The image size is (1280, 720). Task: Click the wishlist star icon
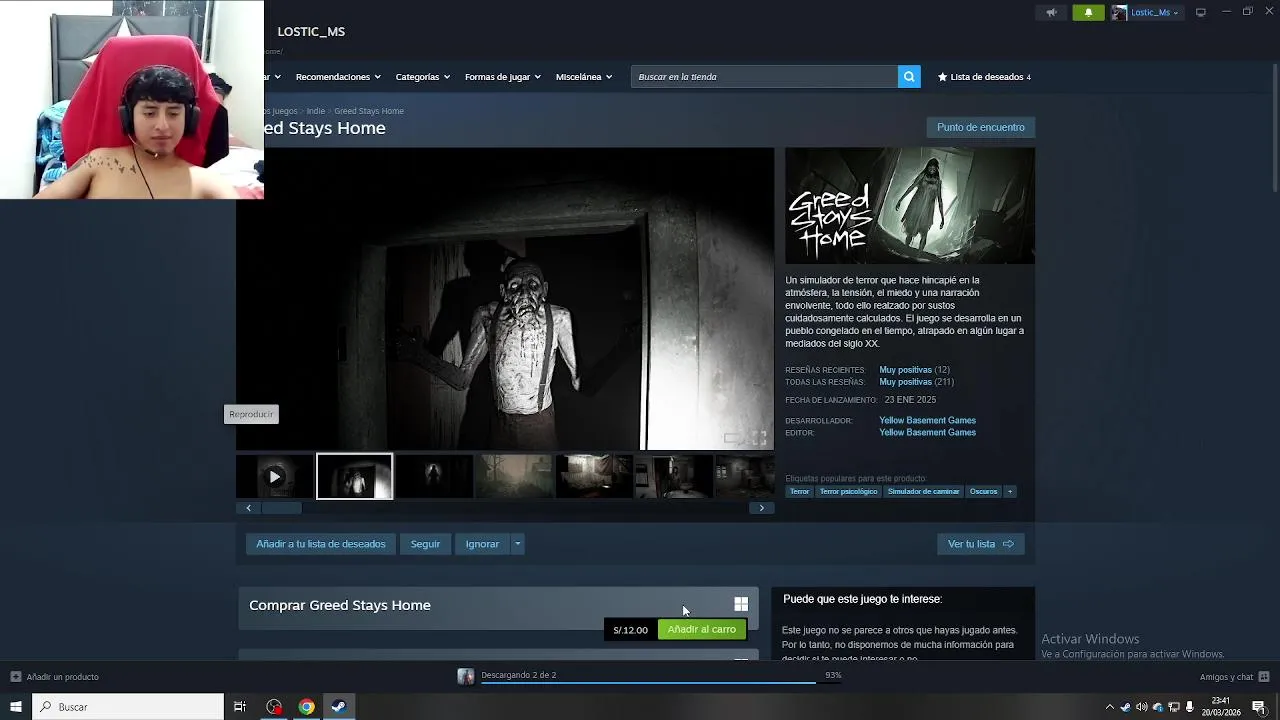point(942,77)
